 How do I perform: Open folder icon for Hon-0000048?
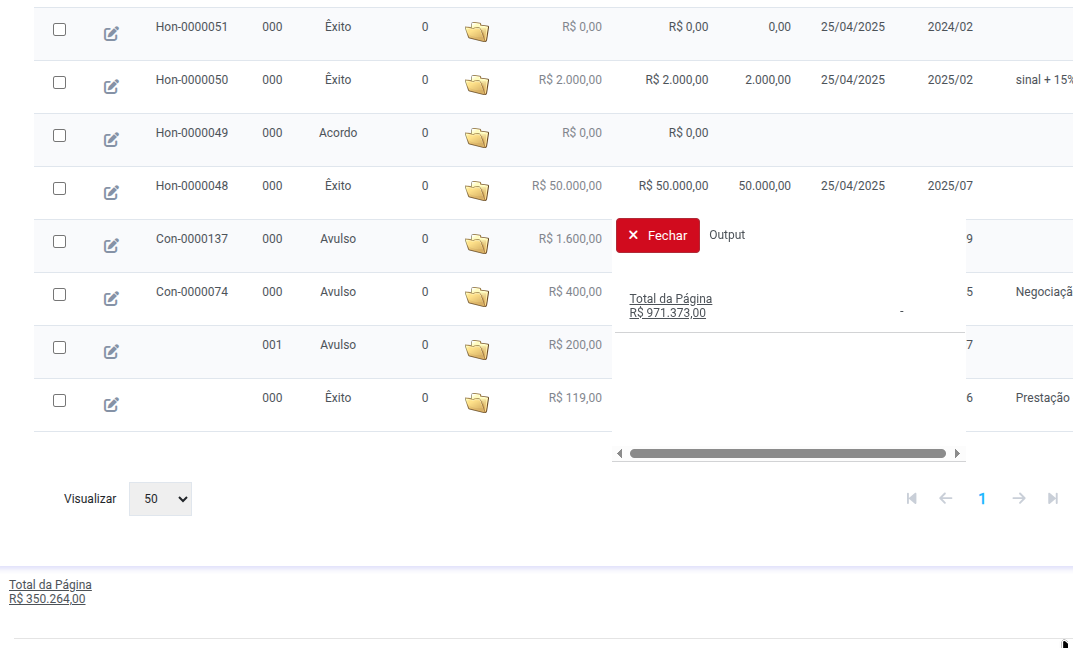[477, 190]
